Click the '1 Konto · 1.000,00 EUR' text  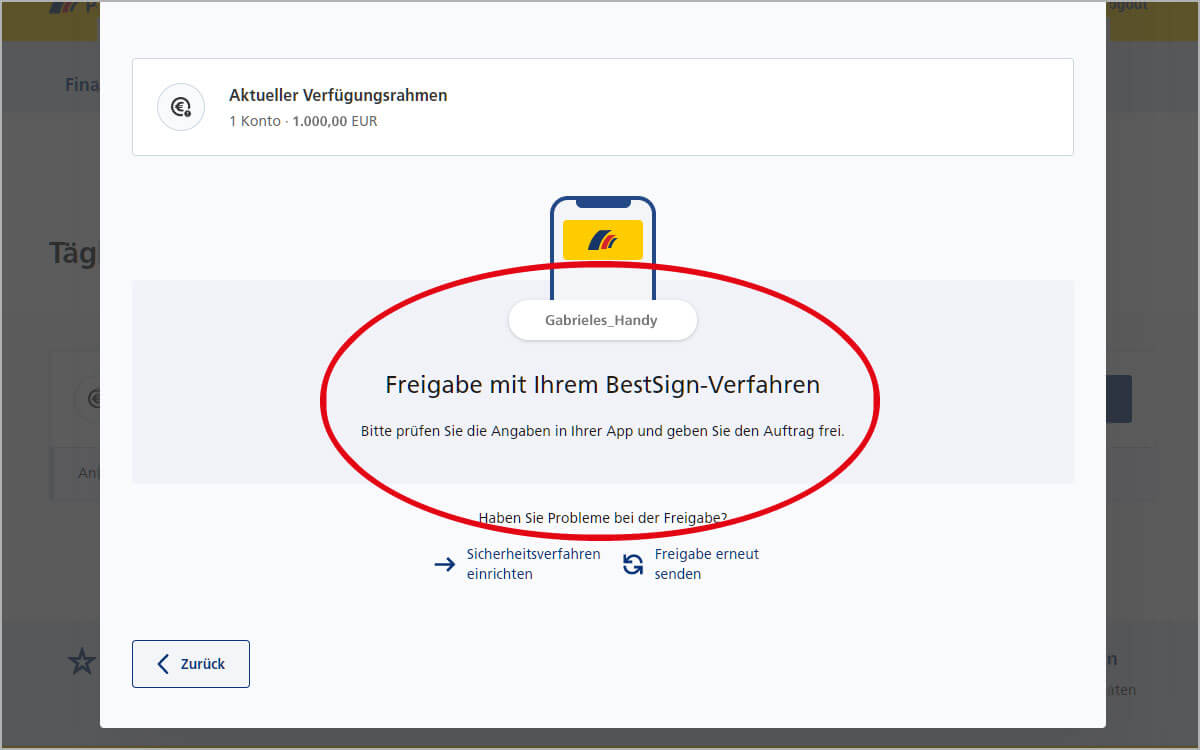(303, 121)
